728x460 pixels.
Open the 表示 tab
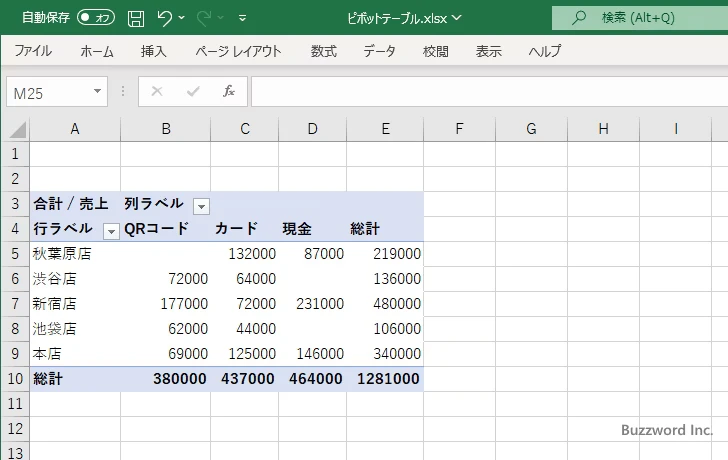point(488,51)
